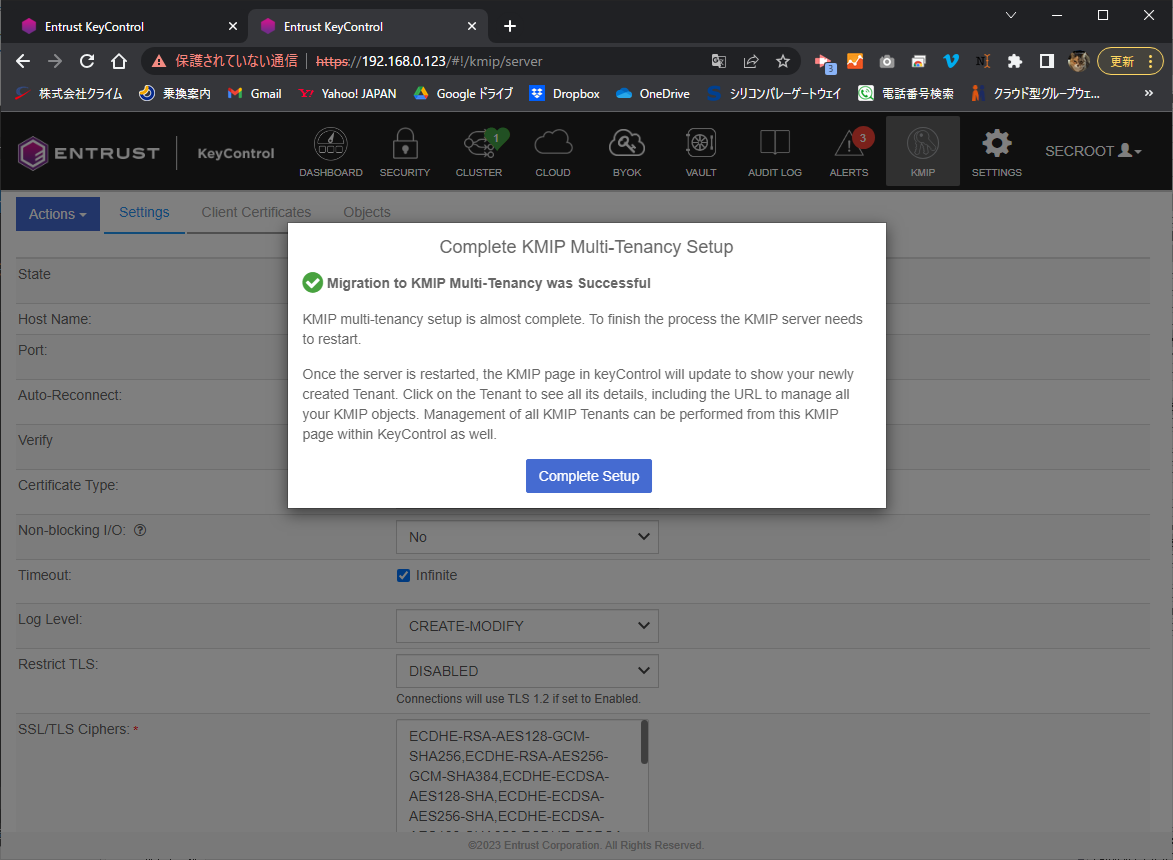Toggle the Infinite timeout checkbox

point(403,575)
